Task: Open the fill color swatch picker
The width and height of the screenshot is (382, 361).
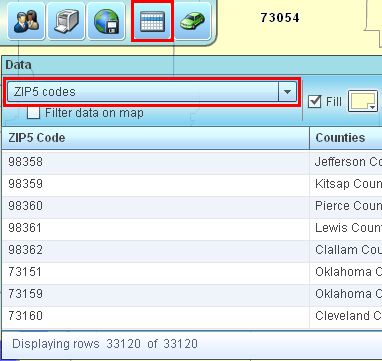Action: click(x=363, y=101)
